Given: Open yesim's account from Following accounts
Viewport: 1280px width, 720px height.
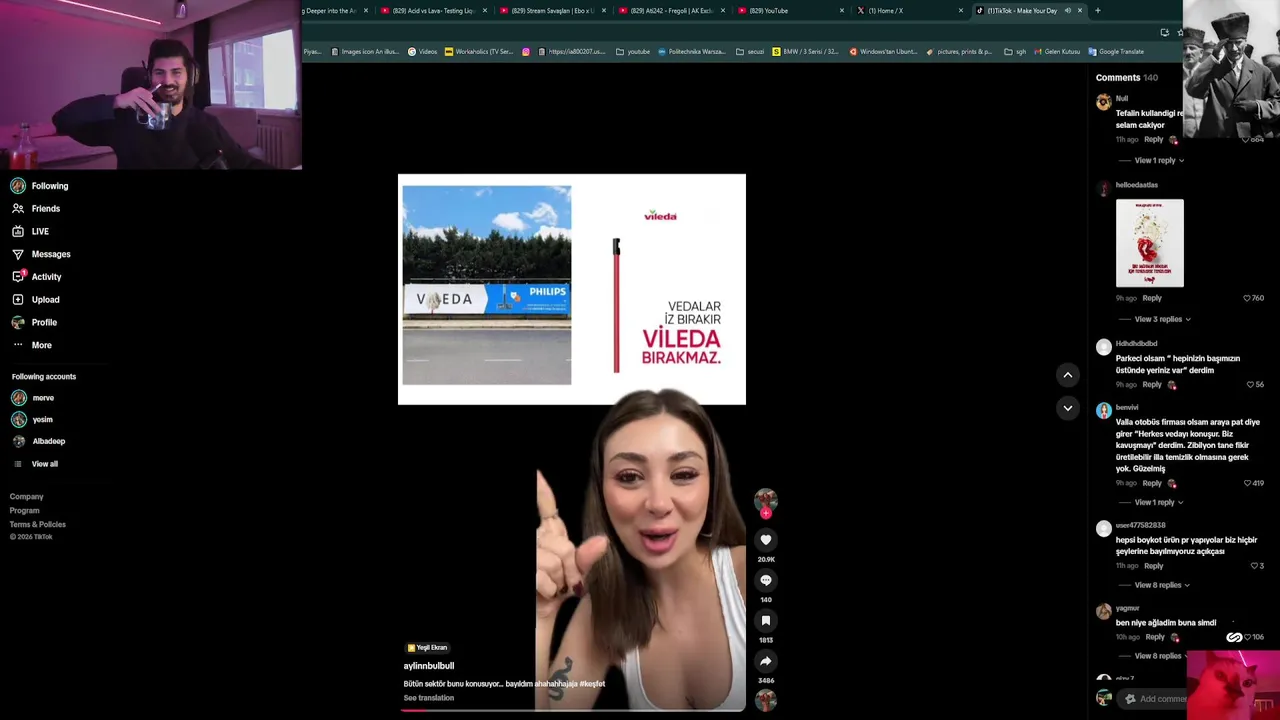Looking at the screenshot, I should [x=32, y=420].
